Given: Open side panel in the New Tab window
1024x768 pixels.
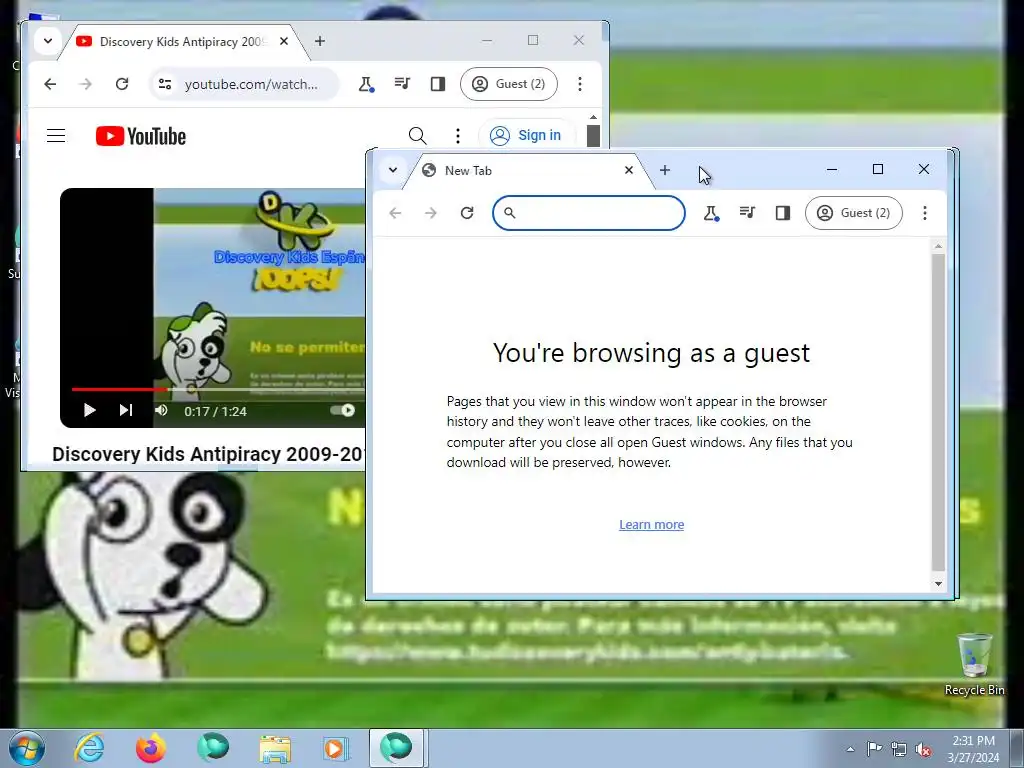Looking at the screenshot, I should tap(783, 213).
